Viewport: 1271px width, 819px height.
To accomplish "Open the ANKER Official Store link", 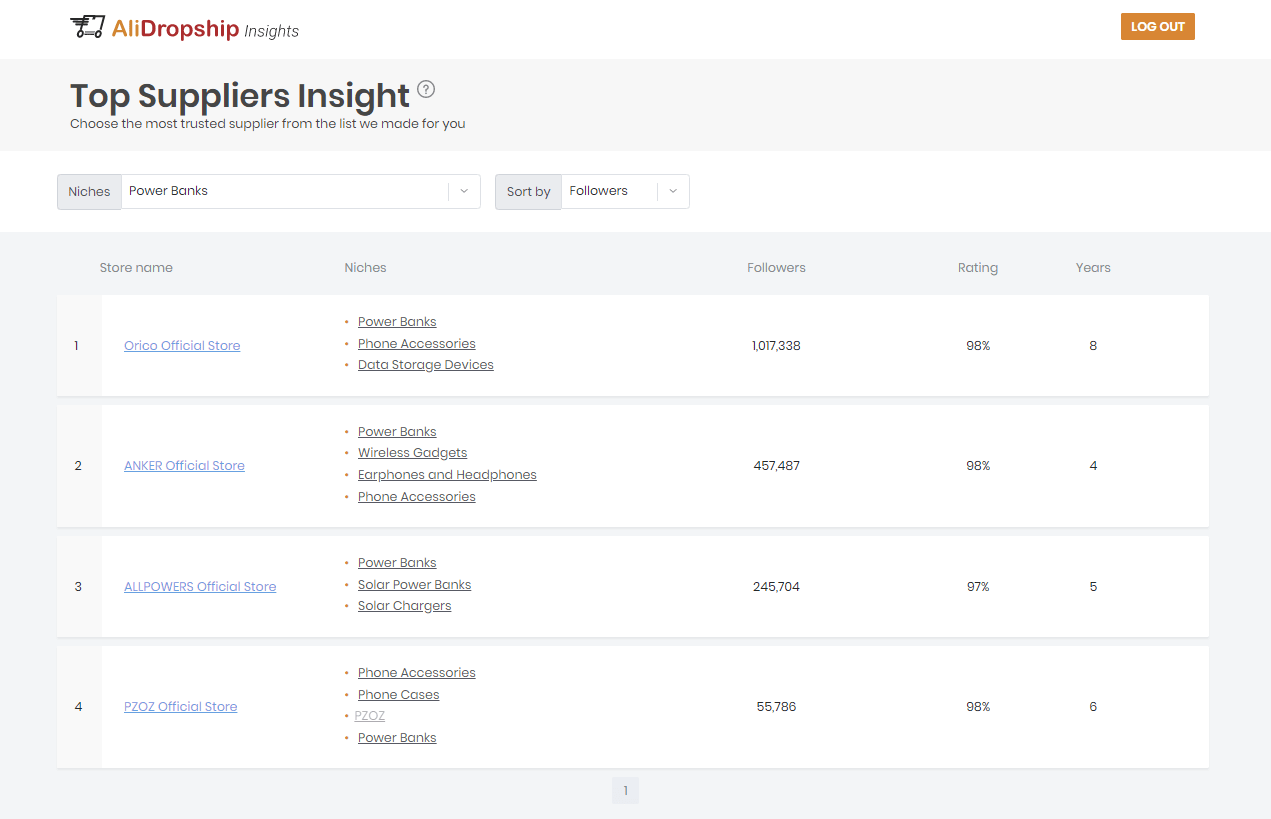I will (x=184, y=466).
